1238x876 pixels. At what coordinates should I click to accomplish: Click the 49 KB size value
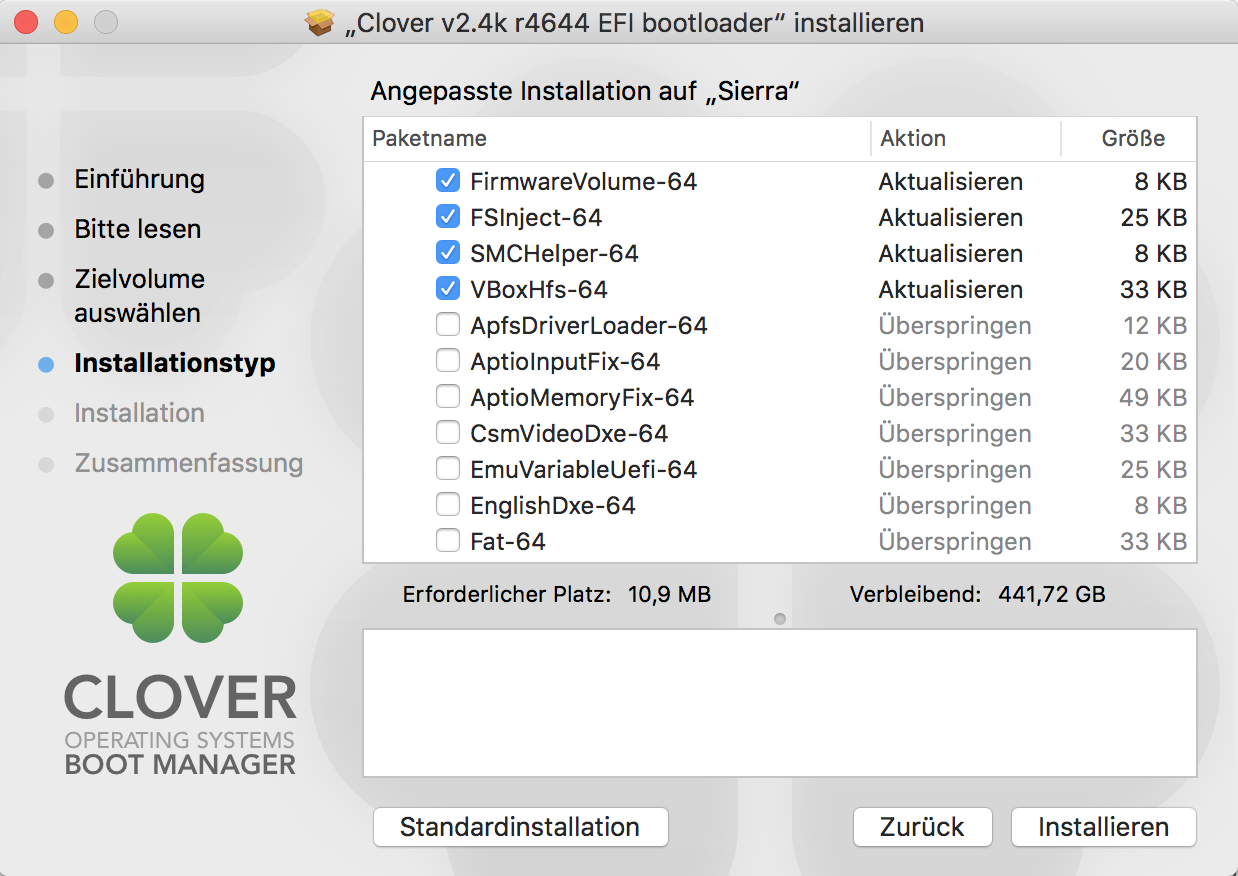(1153, 397)
